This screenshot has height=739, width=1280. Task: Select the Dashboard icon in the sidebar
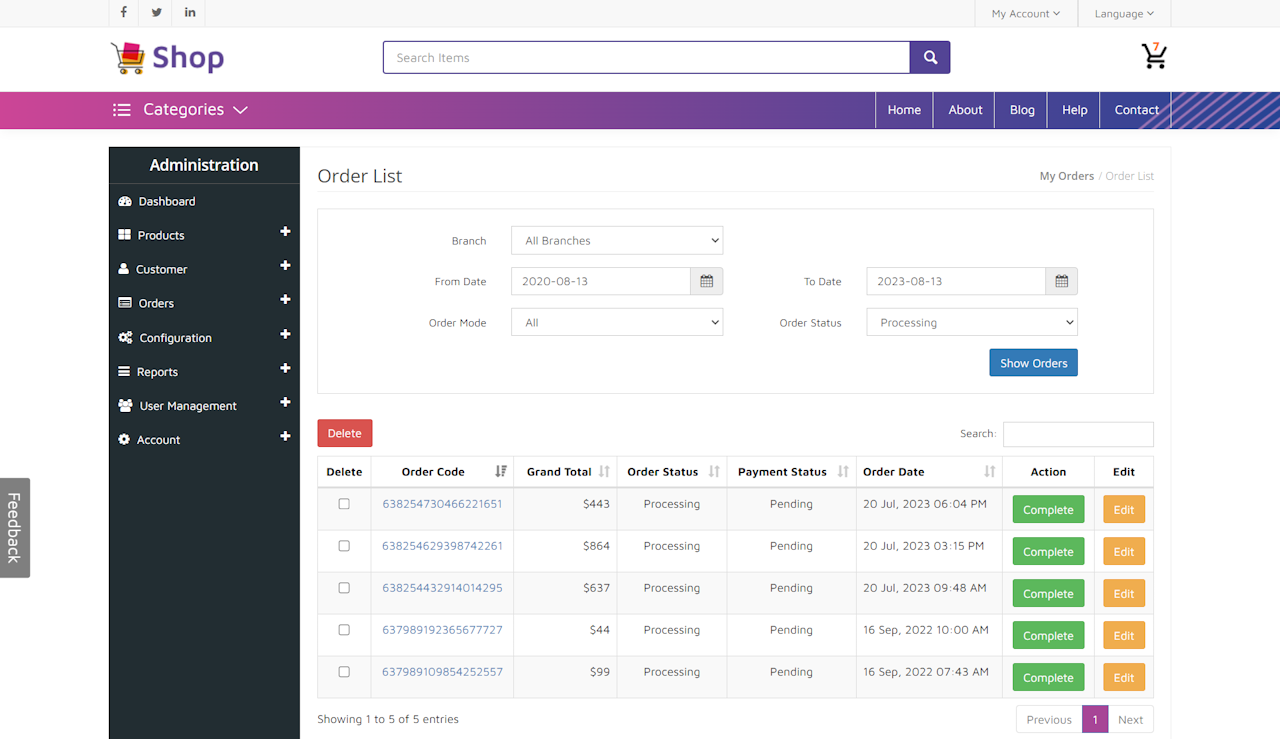coord(124,201)
